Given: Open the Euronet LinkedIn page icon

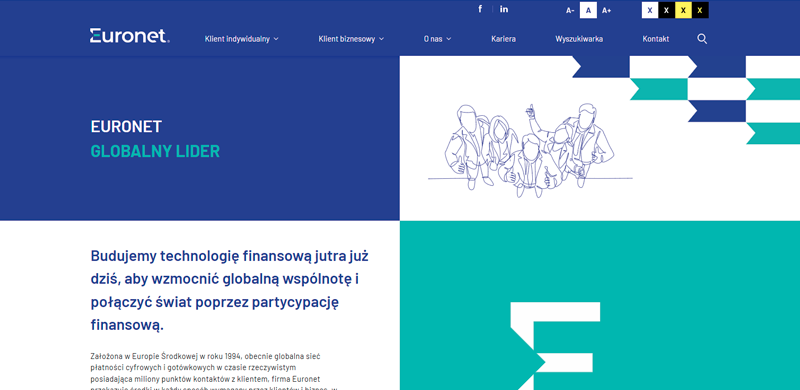Looking at the screenshot, I should 504,9.
